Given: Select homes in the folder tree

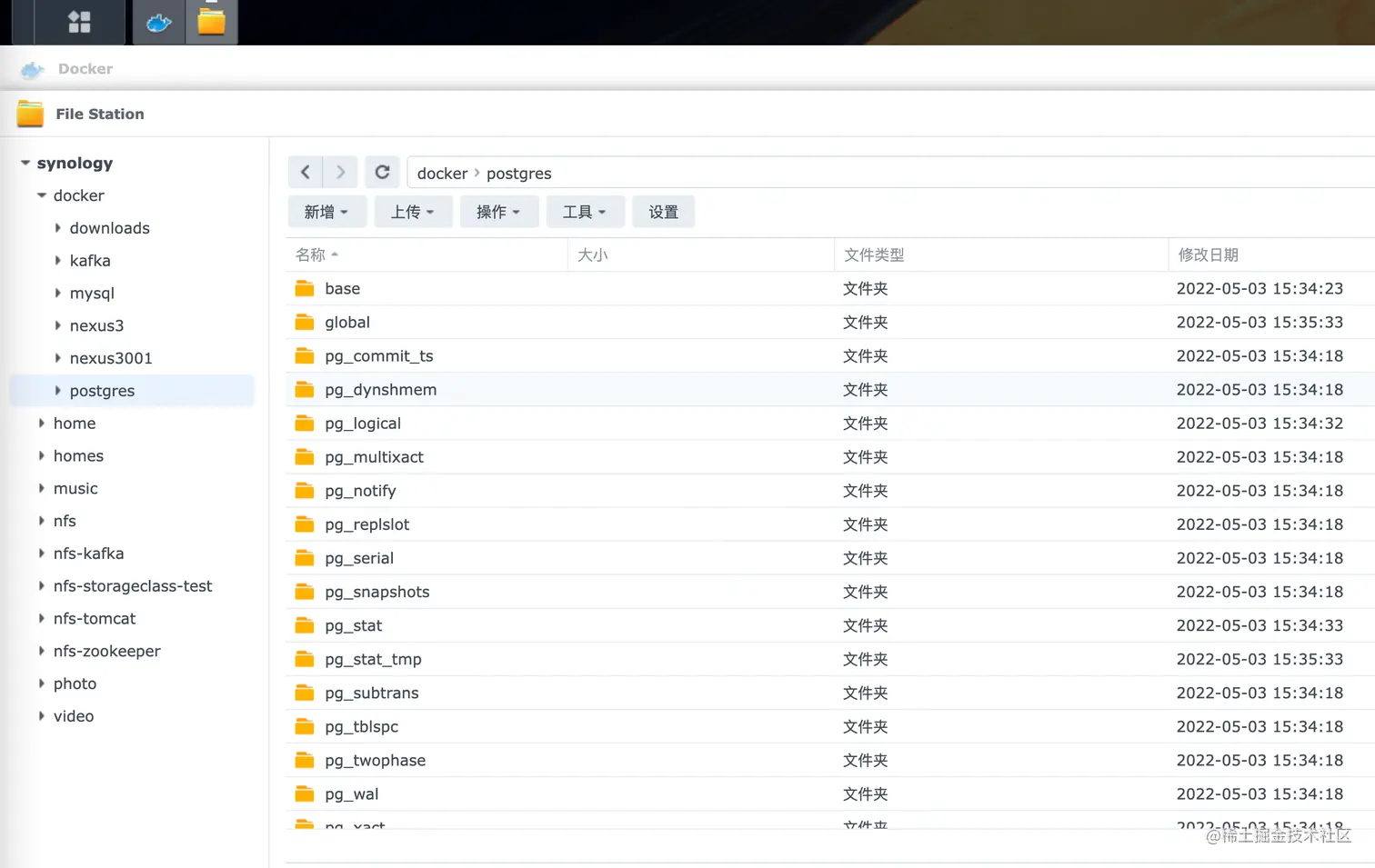Looking at the screenshot, I should 78,456.
